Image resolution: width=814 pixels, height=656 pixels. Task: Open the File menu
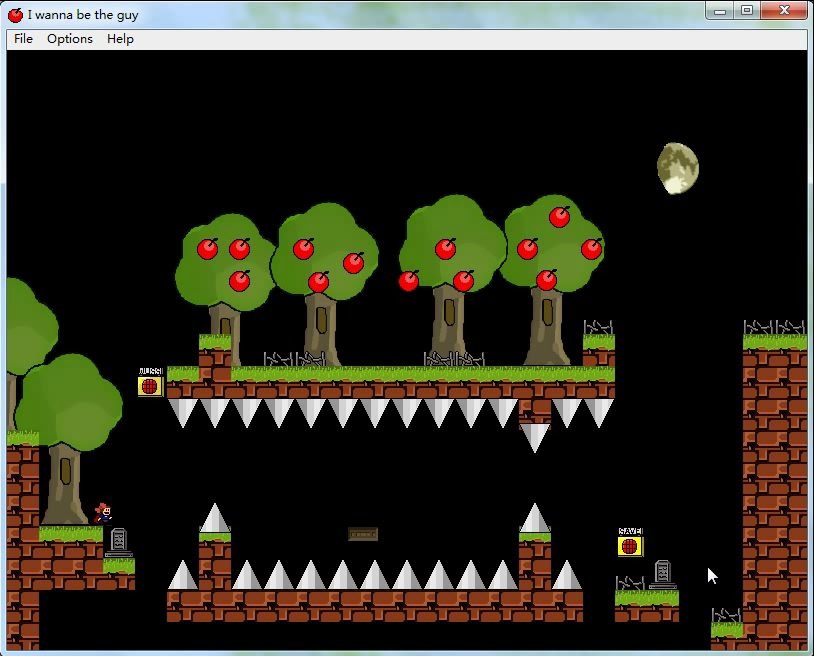click(23, 39)
